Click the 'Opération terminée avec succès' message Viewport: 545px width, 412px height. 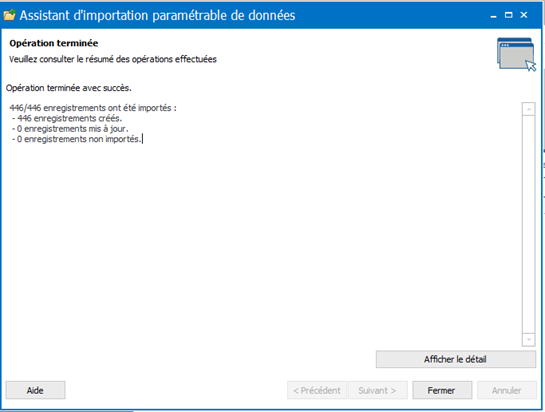pos(69,88)
